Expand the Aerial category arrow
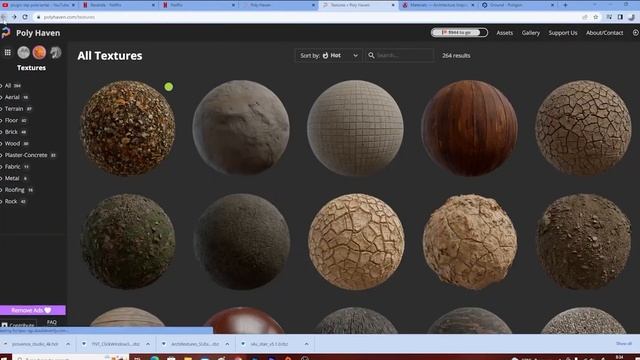The height and width of the screenshot is (360, 640). pyautogui.click(x=1, y=97)
